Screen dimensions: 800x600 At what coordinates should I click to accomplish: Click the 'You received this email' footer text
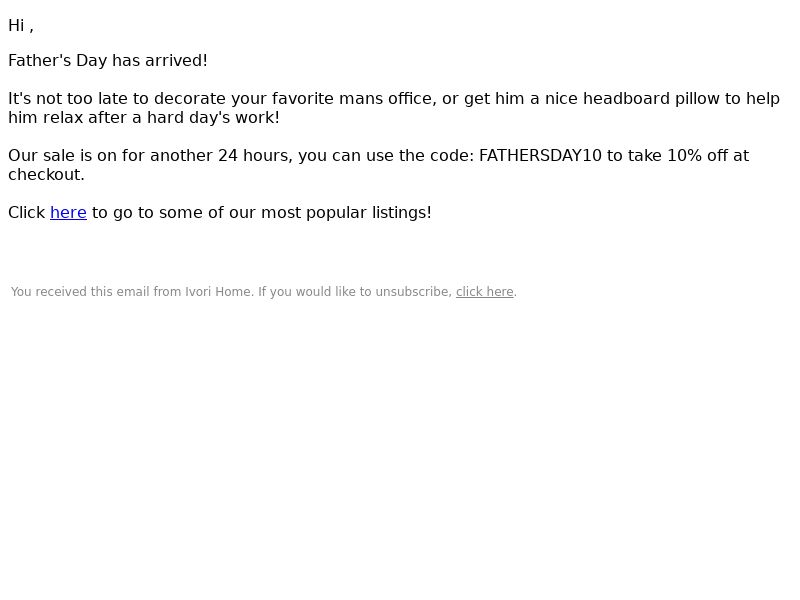[x=80, y=292]
